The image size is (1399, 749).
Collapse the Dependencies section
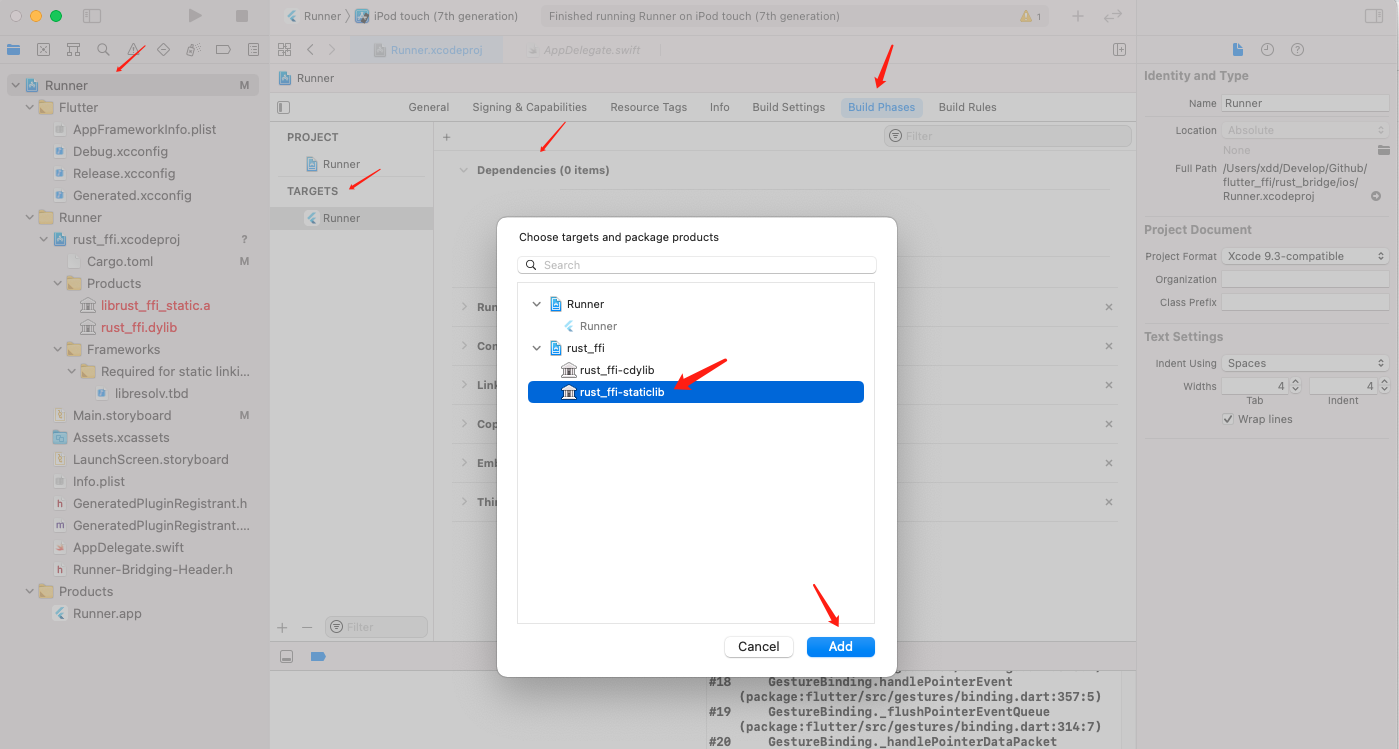(x=463, y=170)
